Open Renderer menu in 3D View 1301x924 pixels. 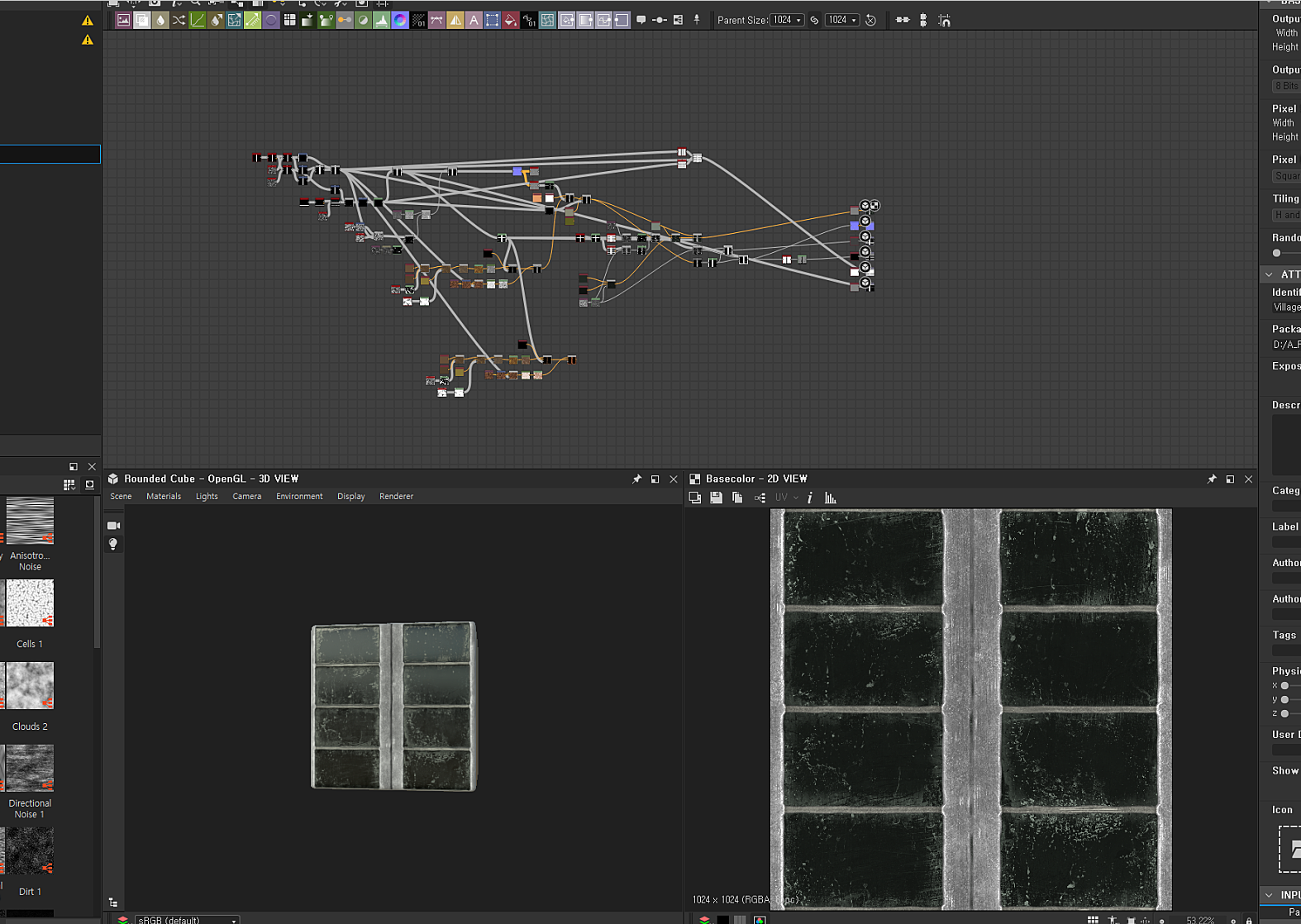(396, 496)
